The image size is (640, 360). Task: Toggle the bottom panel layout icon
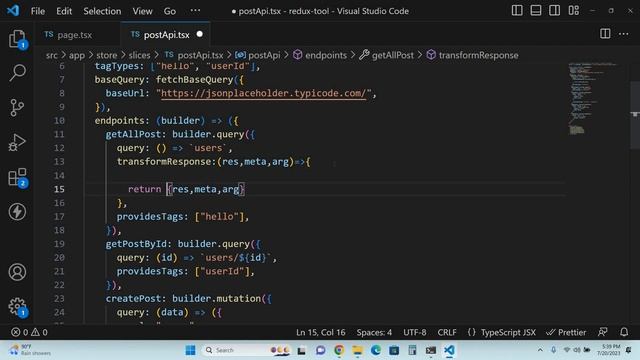(x=536, y=11)
